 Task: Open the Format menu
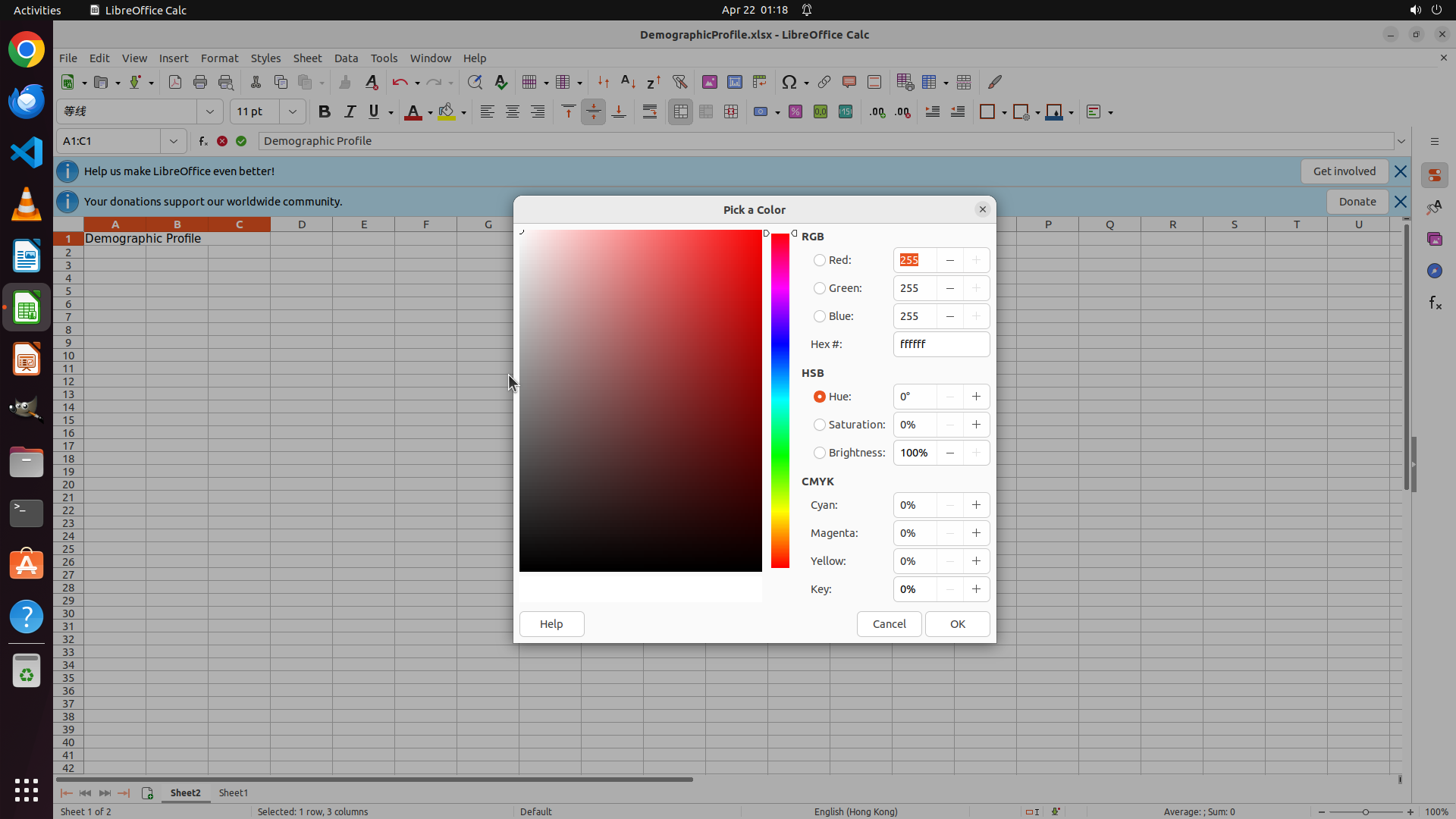(219, 58)
